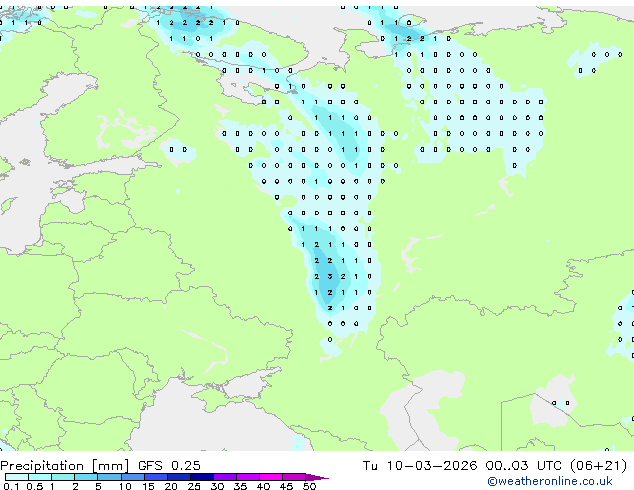Click the 'GFS 0.25' model label
The width and height of the screenshot is (634, 490).
point(169,465)
